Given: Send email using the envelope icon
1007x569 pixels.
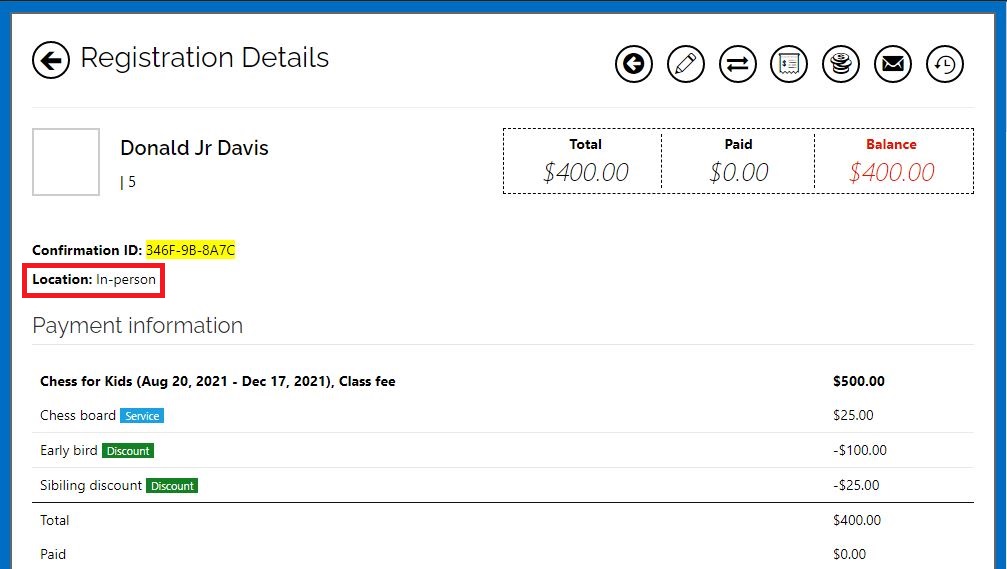Looking at the screenshot, I should (893, 65).
